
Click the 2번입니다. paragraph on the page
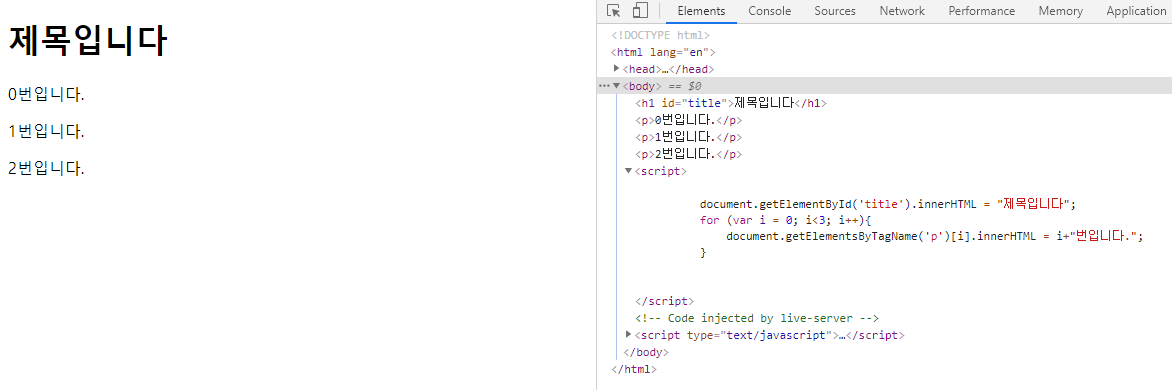[x=46, y=168]
